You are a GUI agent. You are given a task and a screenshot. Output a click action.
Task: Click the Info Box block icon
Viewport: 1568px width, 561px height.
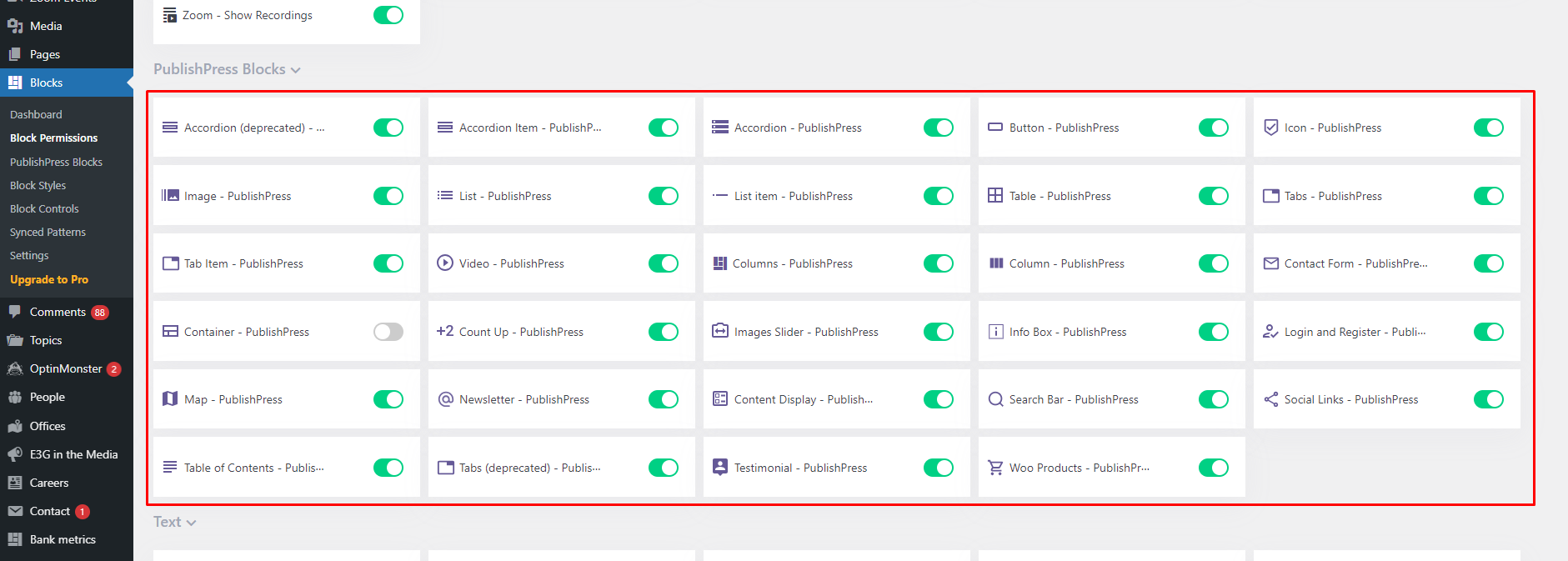point(995,332)
